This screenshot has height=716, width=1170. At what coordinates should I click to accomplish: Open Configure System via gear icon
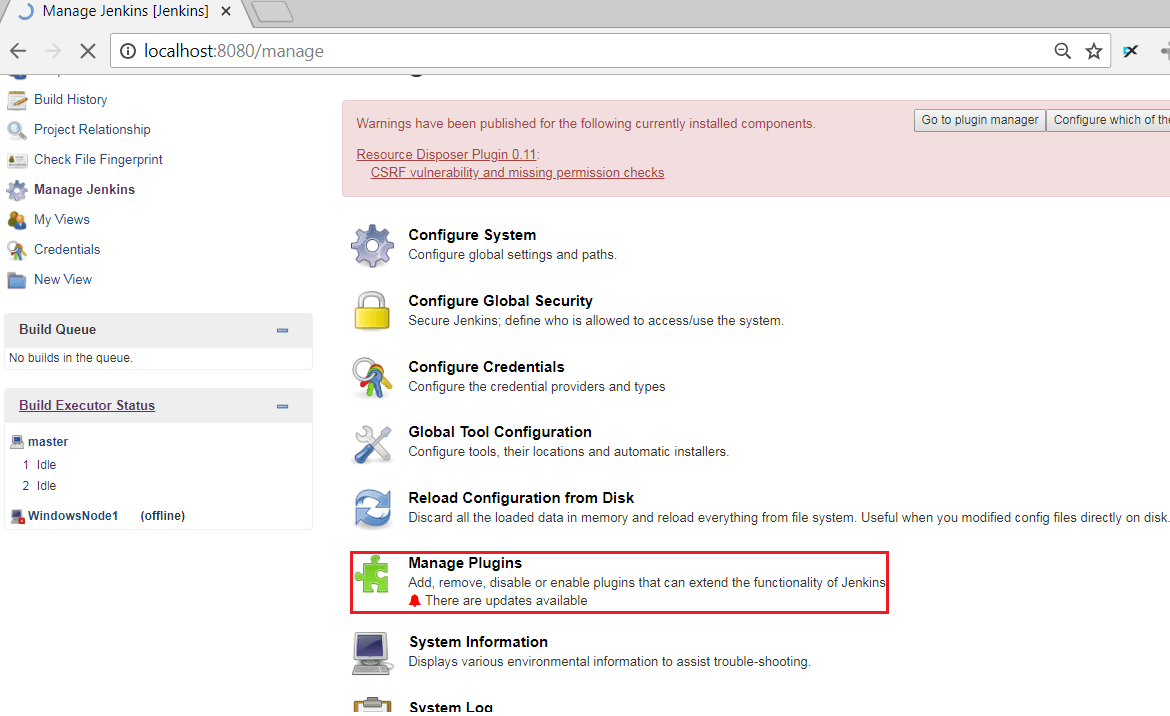pyautogui.click(x=372, y=245)
